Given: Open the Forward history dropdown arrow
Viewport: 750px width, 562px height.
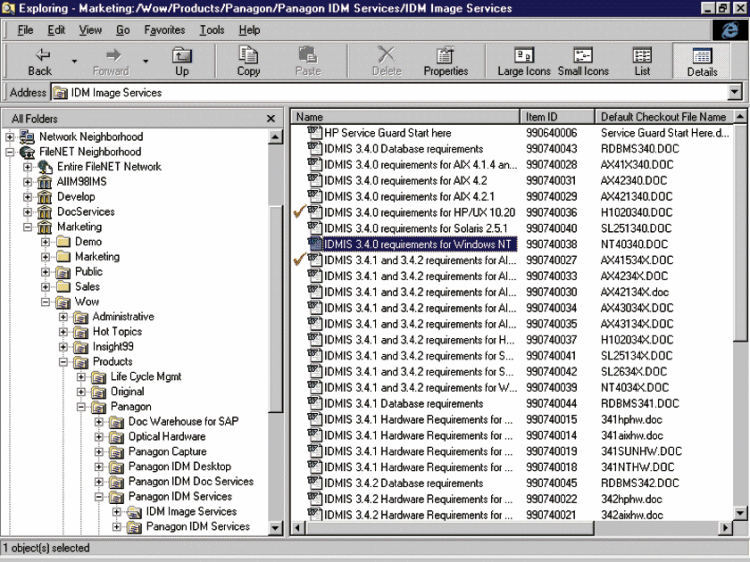Looking at the screenshot, I should point(145,62).
